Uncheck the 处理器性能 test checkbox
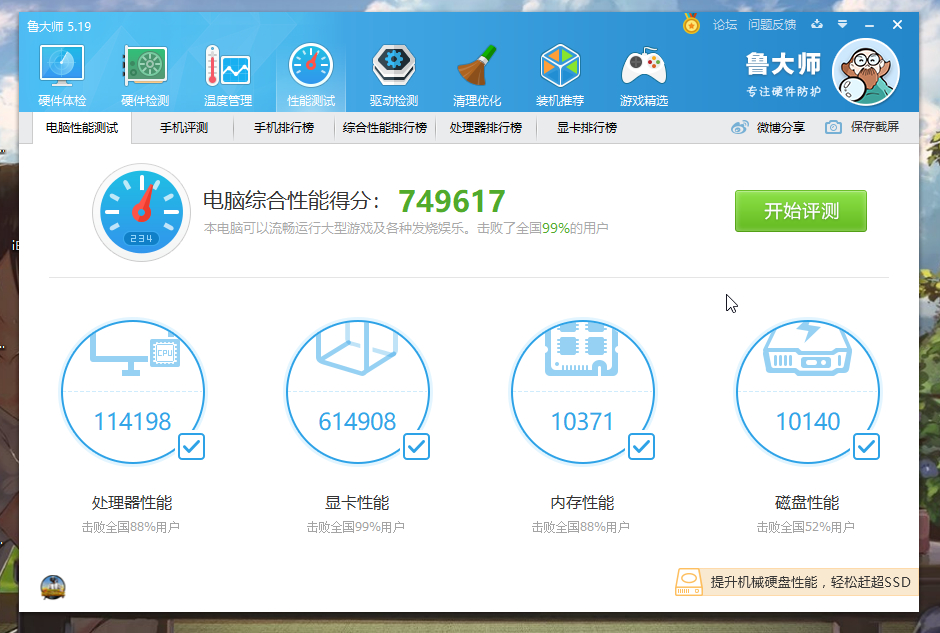This screenshot has height=633, width=940. [x=191, y=447]
